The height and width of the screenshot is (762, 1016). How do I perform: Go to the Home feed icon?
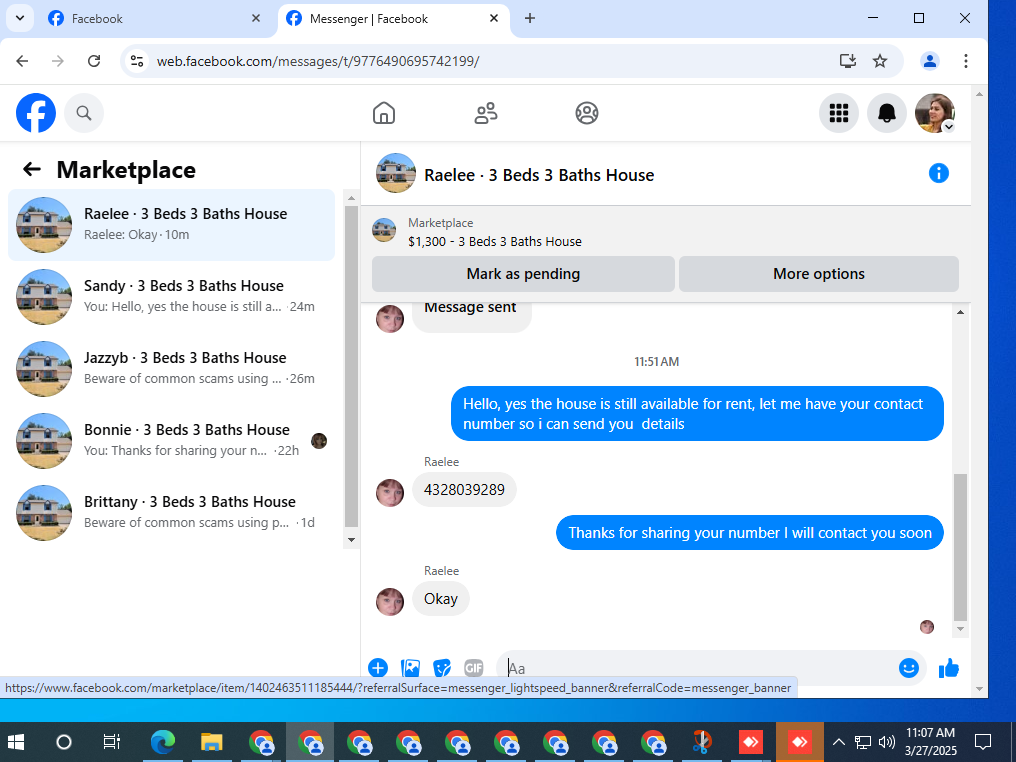384,113
